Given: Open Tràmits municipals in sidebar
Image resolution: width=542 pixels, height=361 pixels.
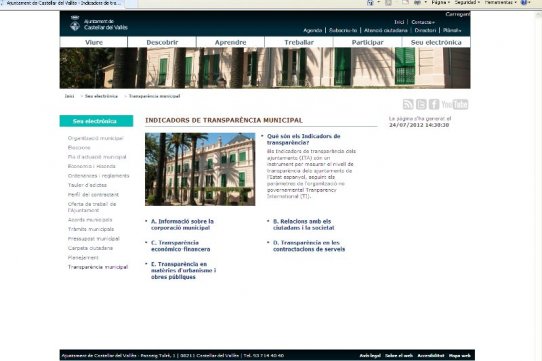Looking at the screenshot, I should (x=91, y=229).
